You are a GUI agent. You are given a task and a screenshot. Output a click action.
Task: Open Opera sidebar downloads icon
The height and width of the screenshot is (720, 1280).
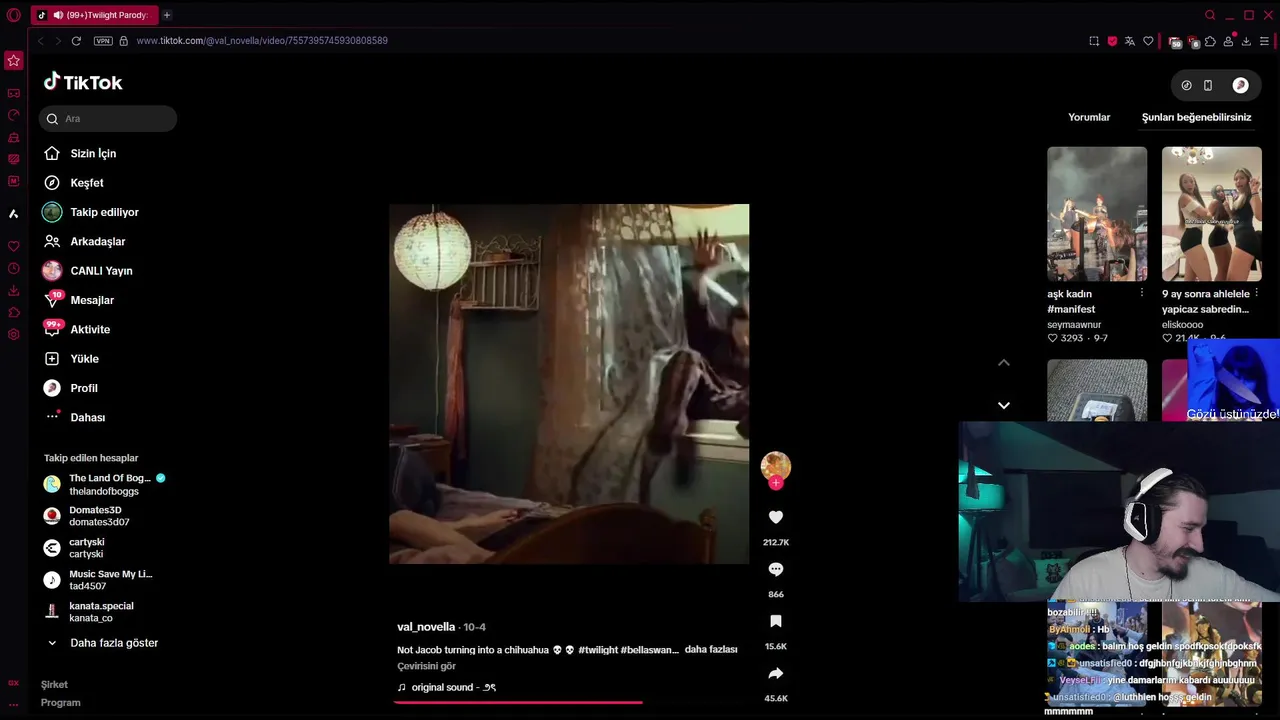pyautogui.click(x=14, y=290)
